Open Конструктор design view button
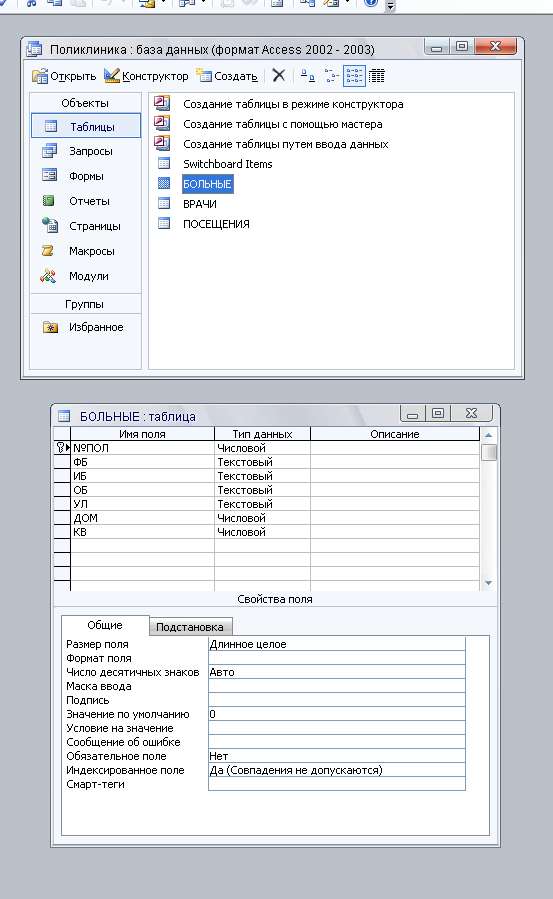 point(146,76)
